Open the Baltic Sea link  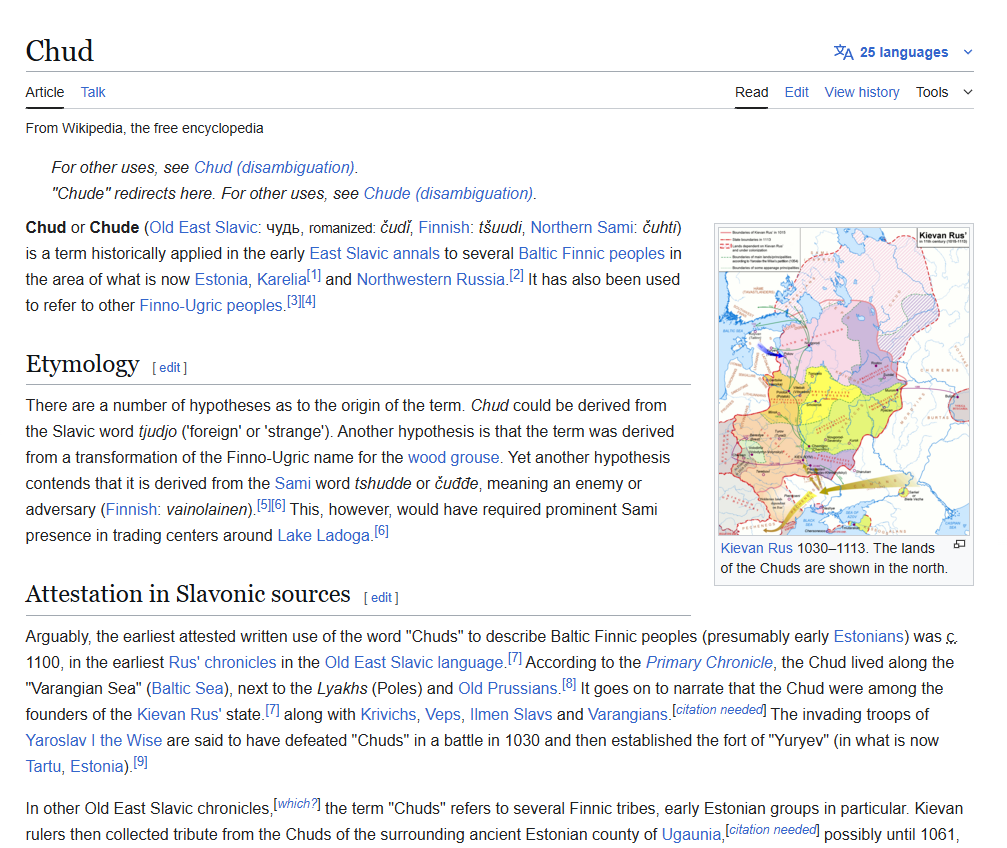click(x=188, y=689)
